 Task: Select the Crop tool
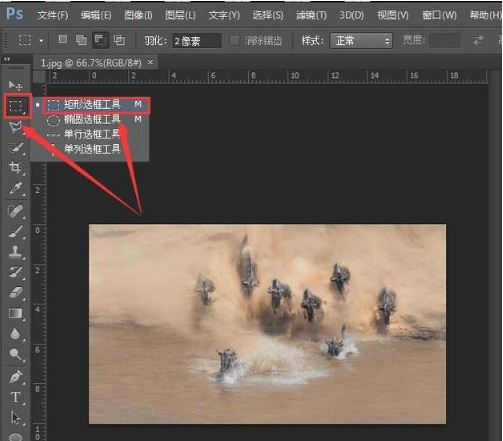click(x=15, y=168)
